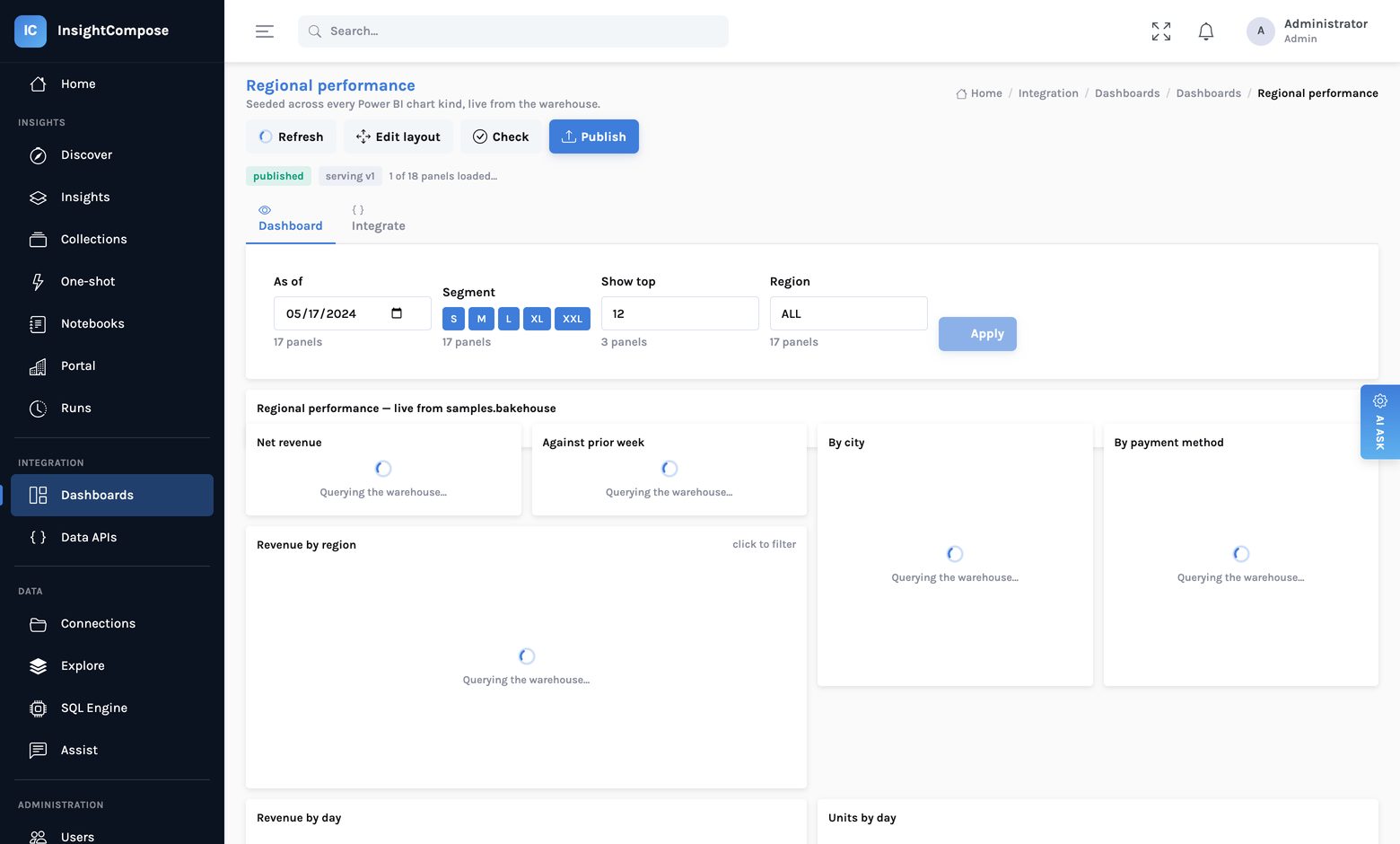
Task: Open Notebooks in the sidebar
Action: (112, 324)
